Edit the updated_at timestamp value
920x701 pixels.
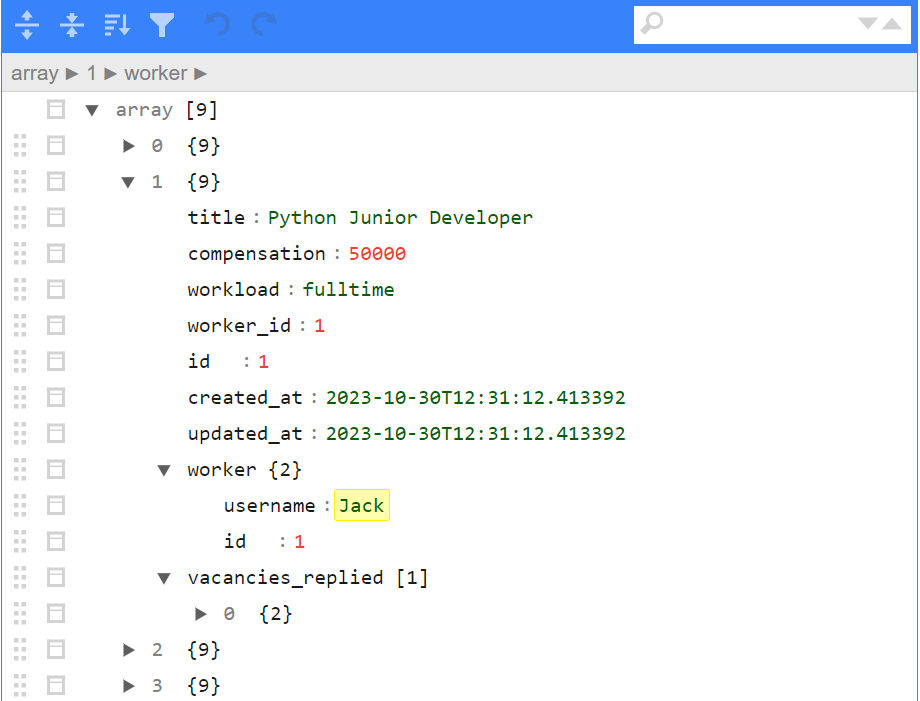[476, 434]
